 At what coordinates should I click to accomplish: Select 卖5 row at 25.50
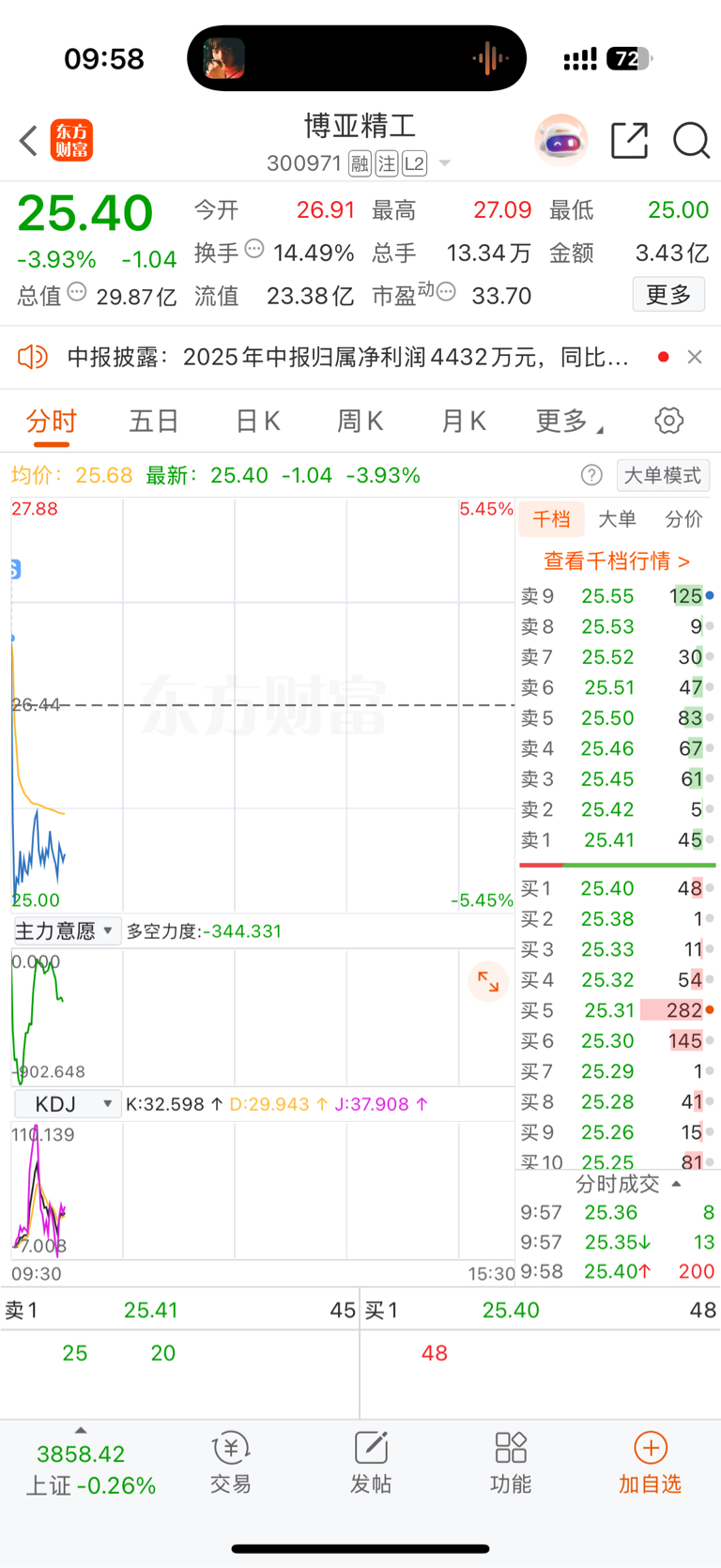[x=617, y=718]
